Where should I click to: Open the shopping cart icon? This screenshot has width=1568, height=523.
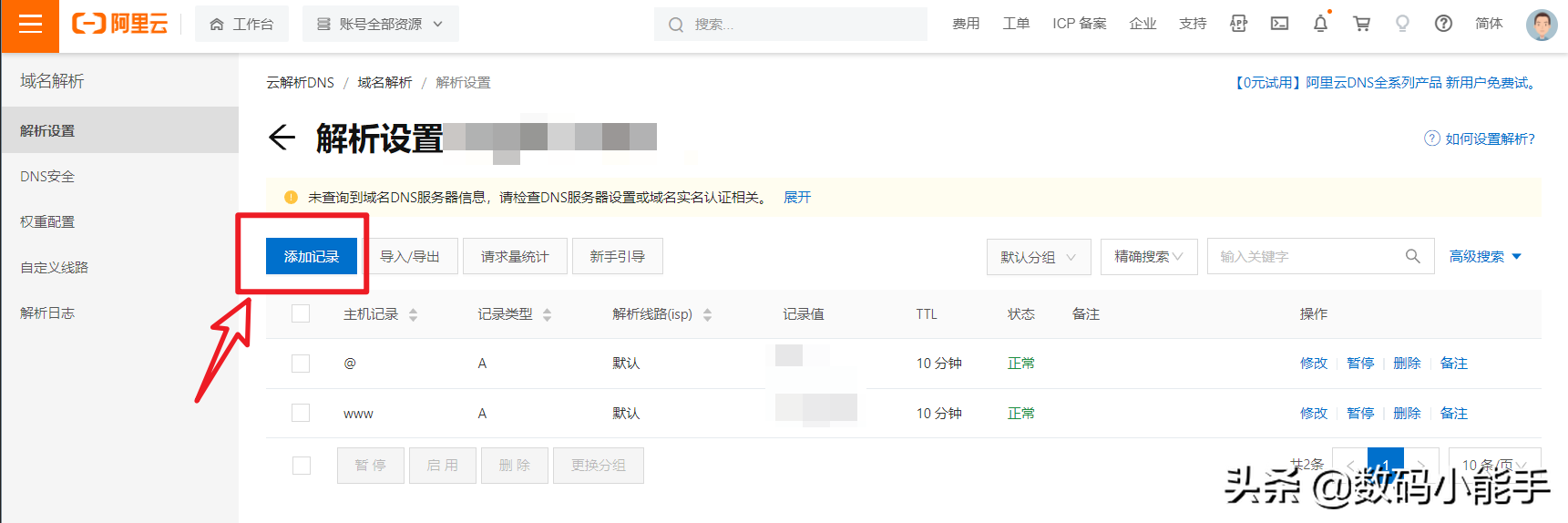click(x=1362, y=24)
